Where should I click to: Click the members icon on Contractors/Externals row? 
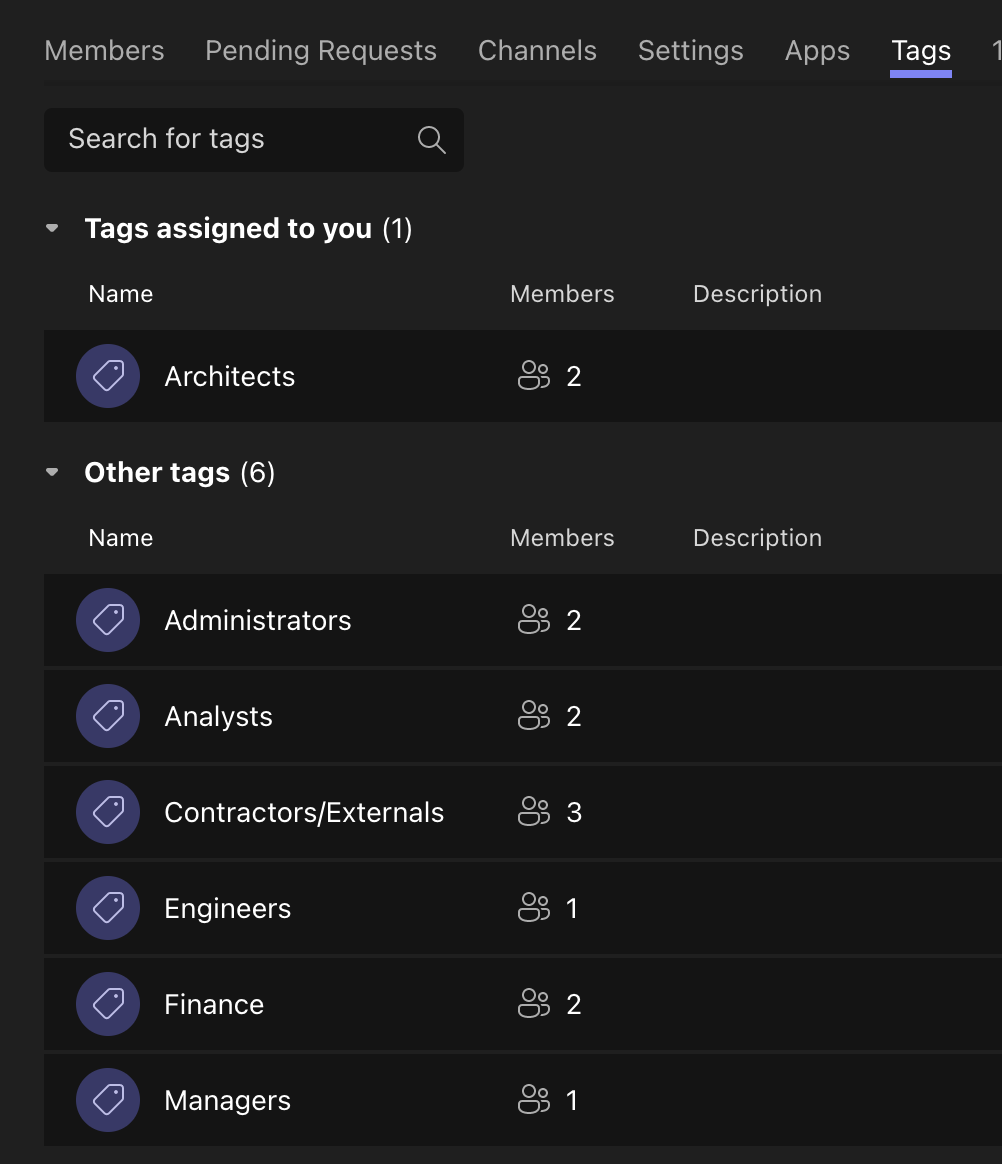534,812
